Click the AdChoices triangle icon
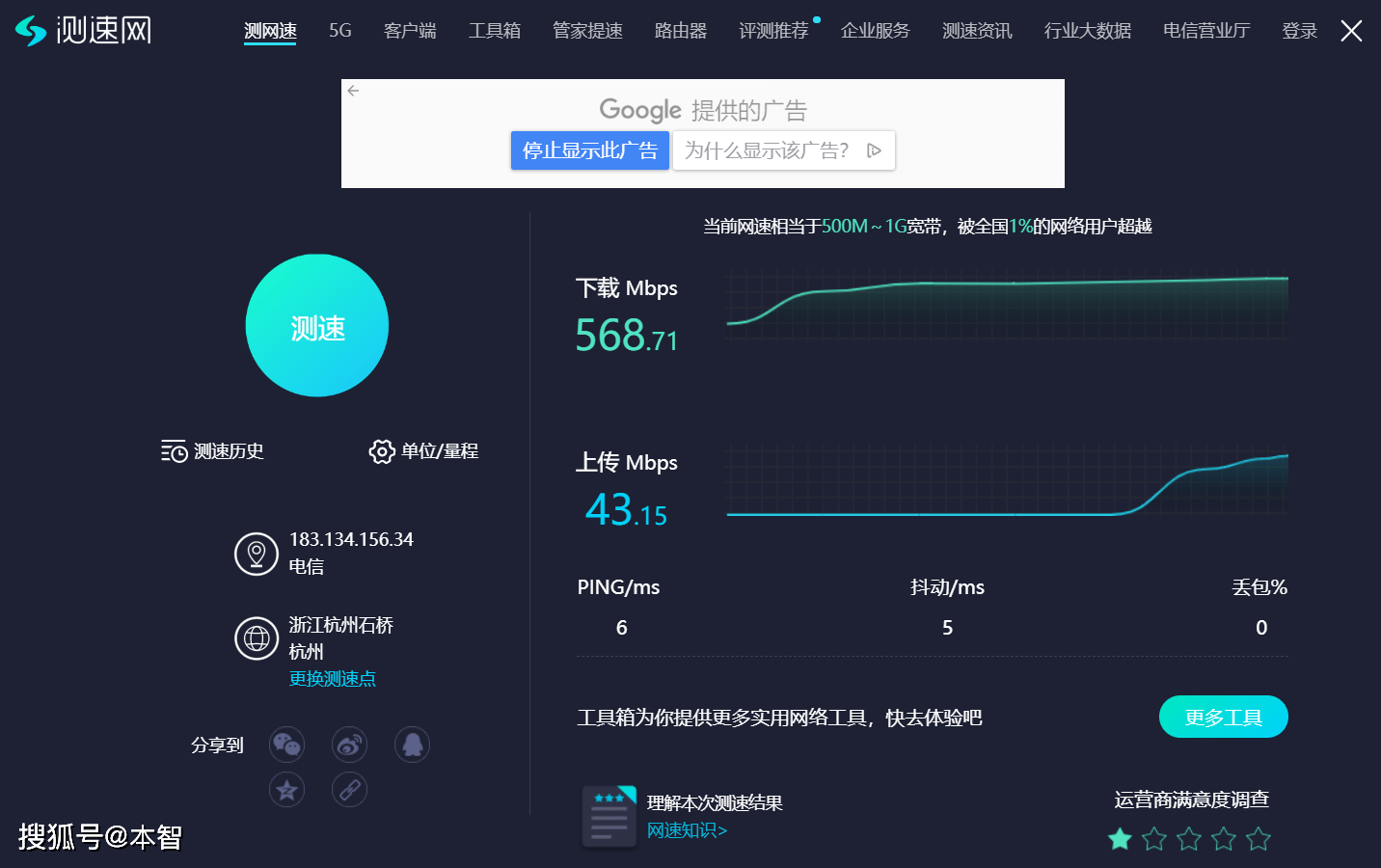 [875, 150]
